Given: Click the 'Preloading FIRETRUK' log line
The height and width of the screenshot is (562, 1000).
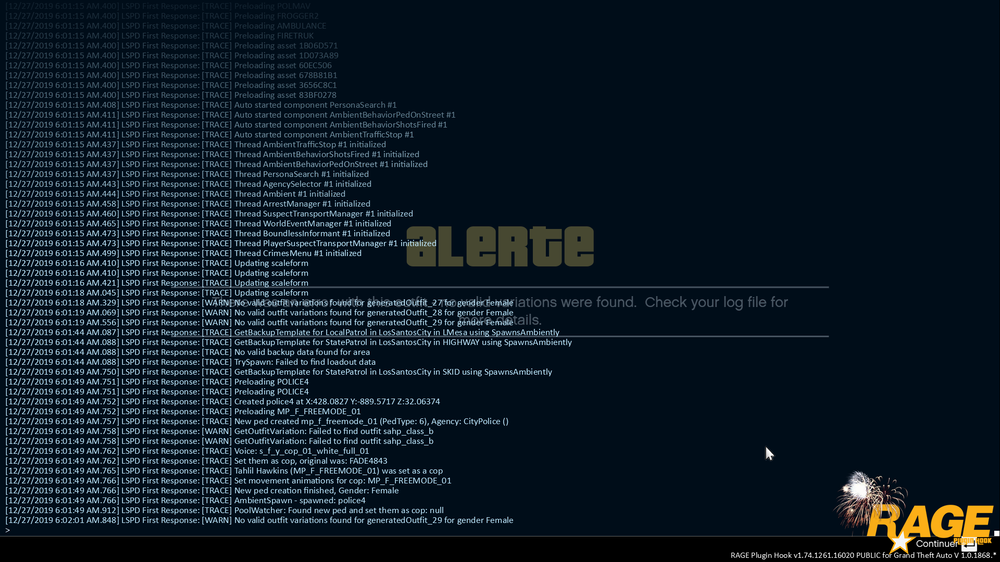Looking at the screenshot, I should coord(159,36).
